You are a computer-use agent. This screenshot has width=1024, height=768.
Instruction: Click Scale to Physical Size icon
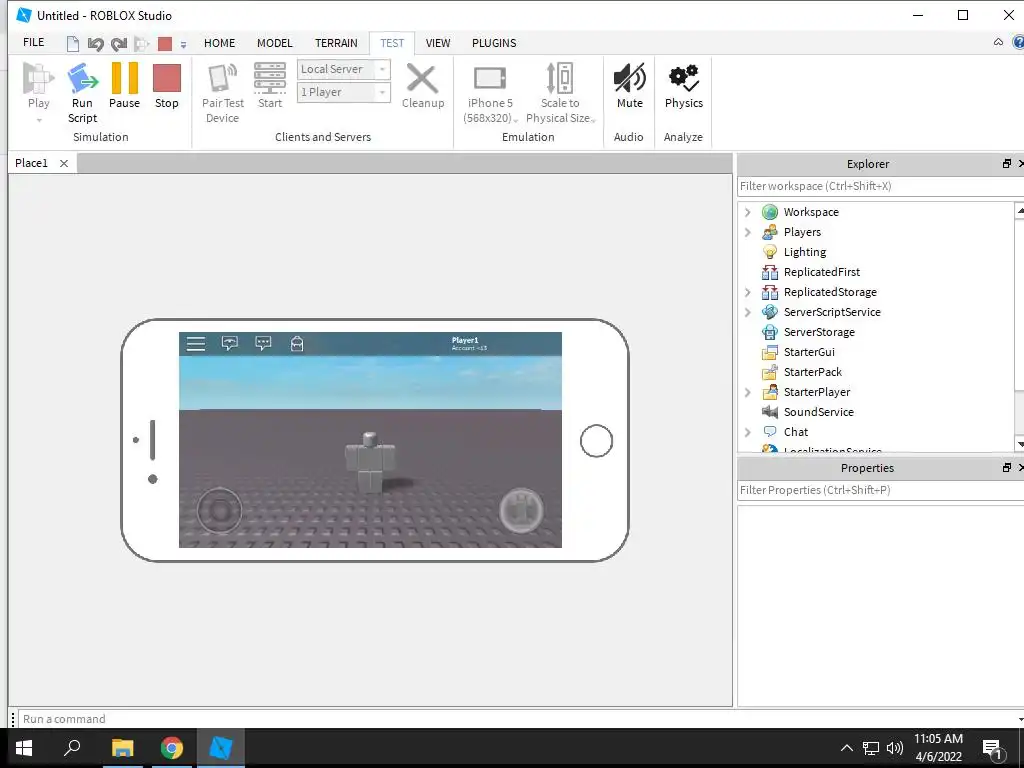(x=560, y=78)
